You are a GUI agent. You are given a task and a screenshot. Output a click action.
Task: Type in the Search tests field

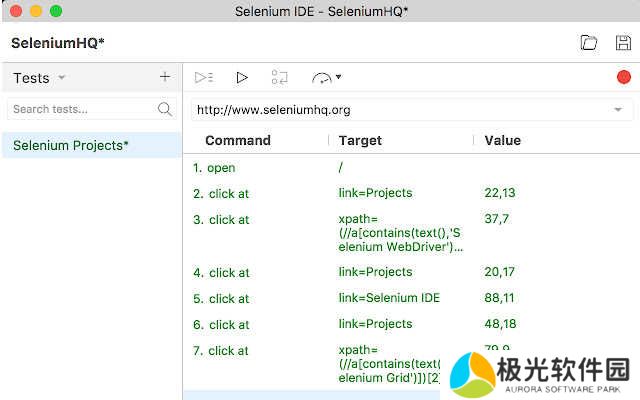[x=80, y=109]
